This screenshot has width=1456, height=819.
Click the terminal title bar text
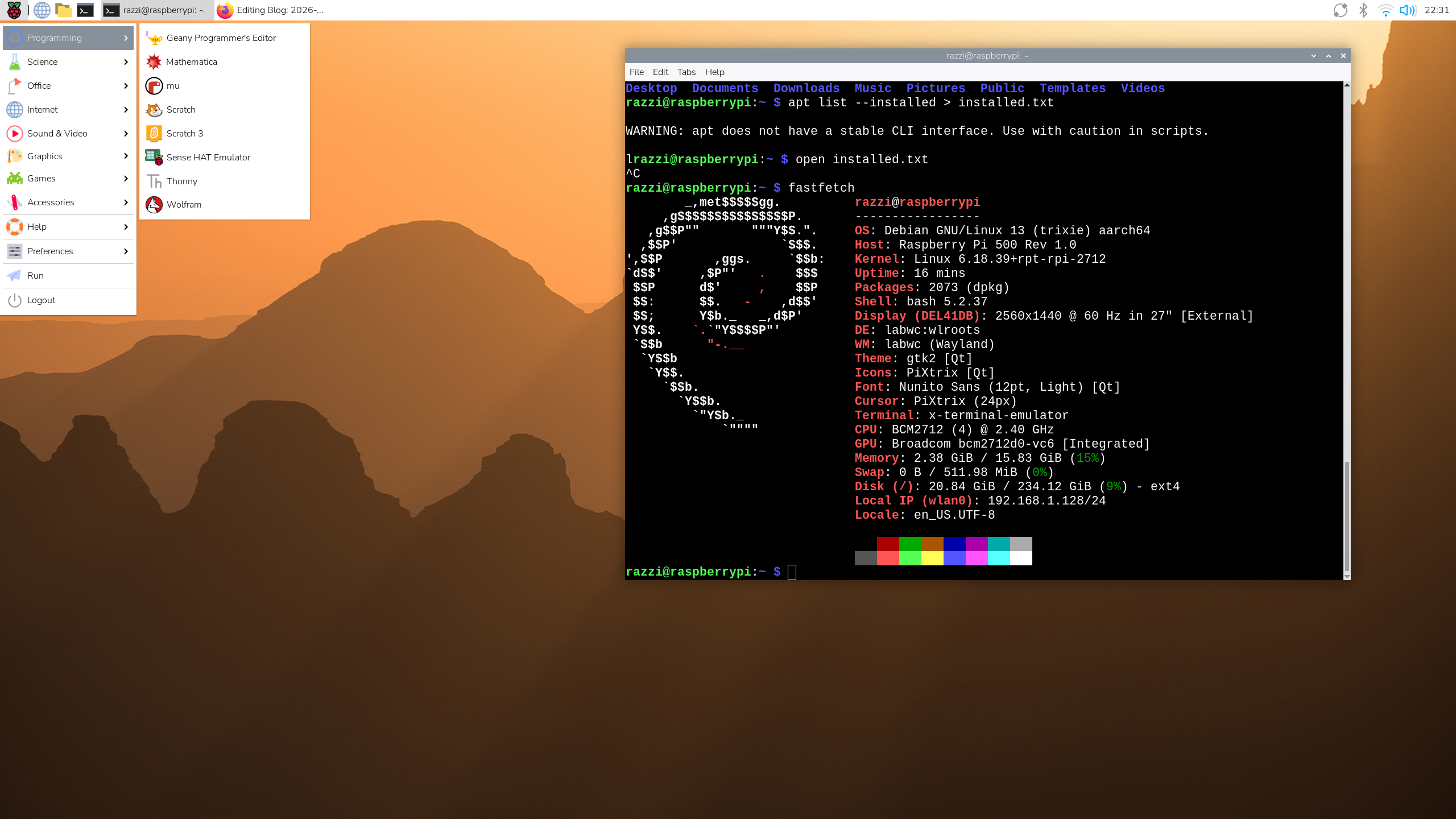coord(987,56)
